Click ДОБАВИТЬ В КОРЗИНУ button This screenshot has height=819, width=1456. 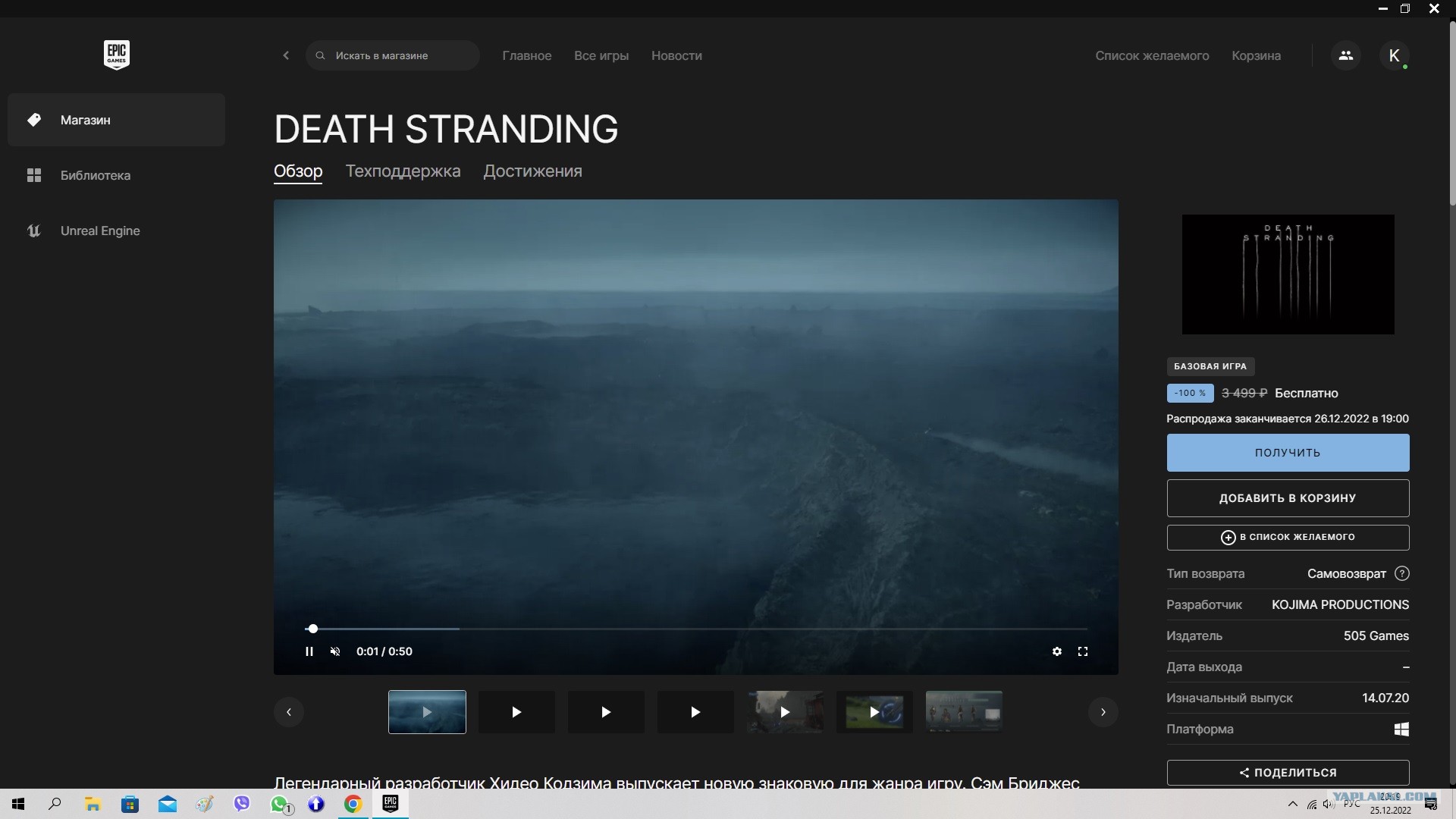1288,498
